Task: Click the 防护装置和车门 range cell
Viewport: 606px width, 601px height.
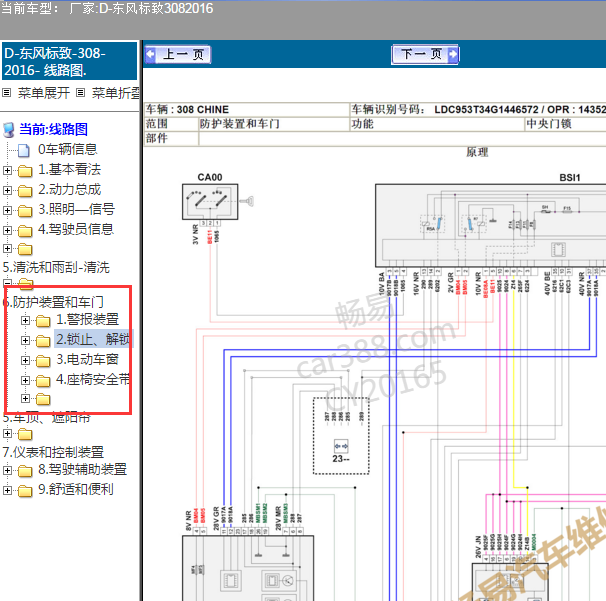Action: pyautogui.click(x=274, y=124)
